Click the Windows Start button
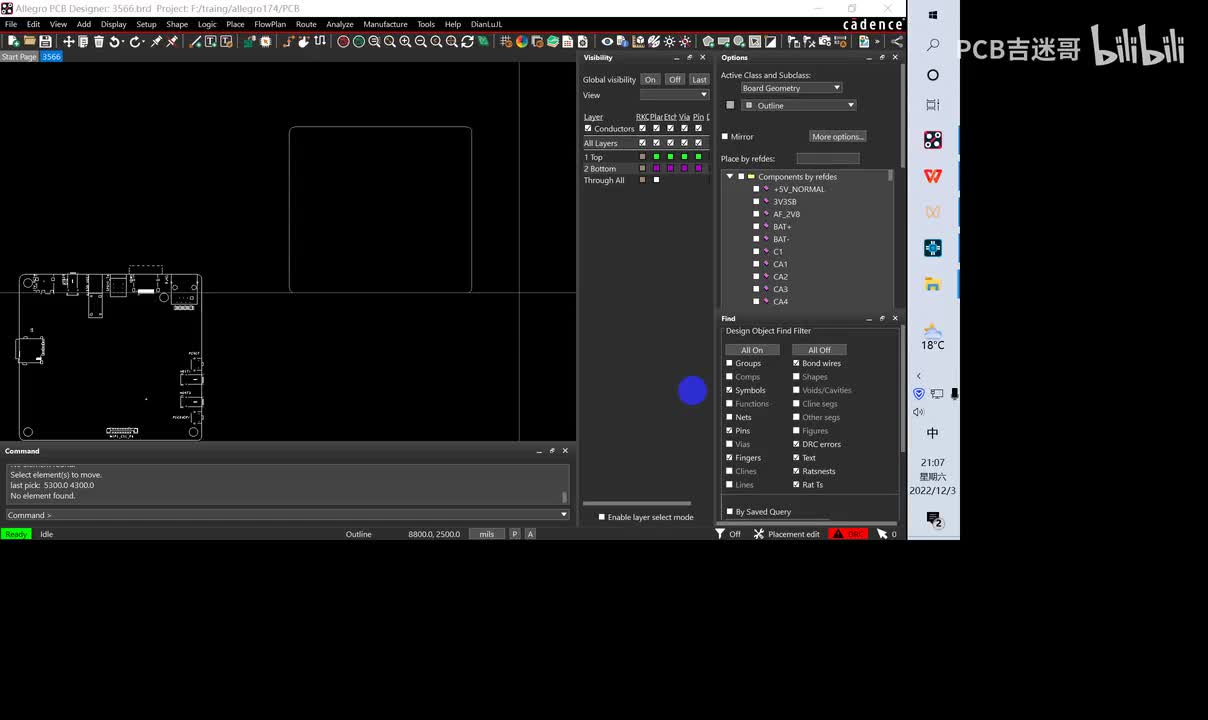 click(x=933, y=15)
